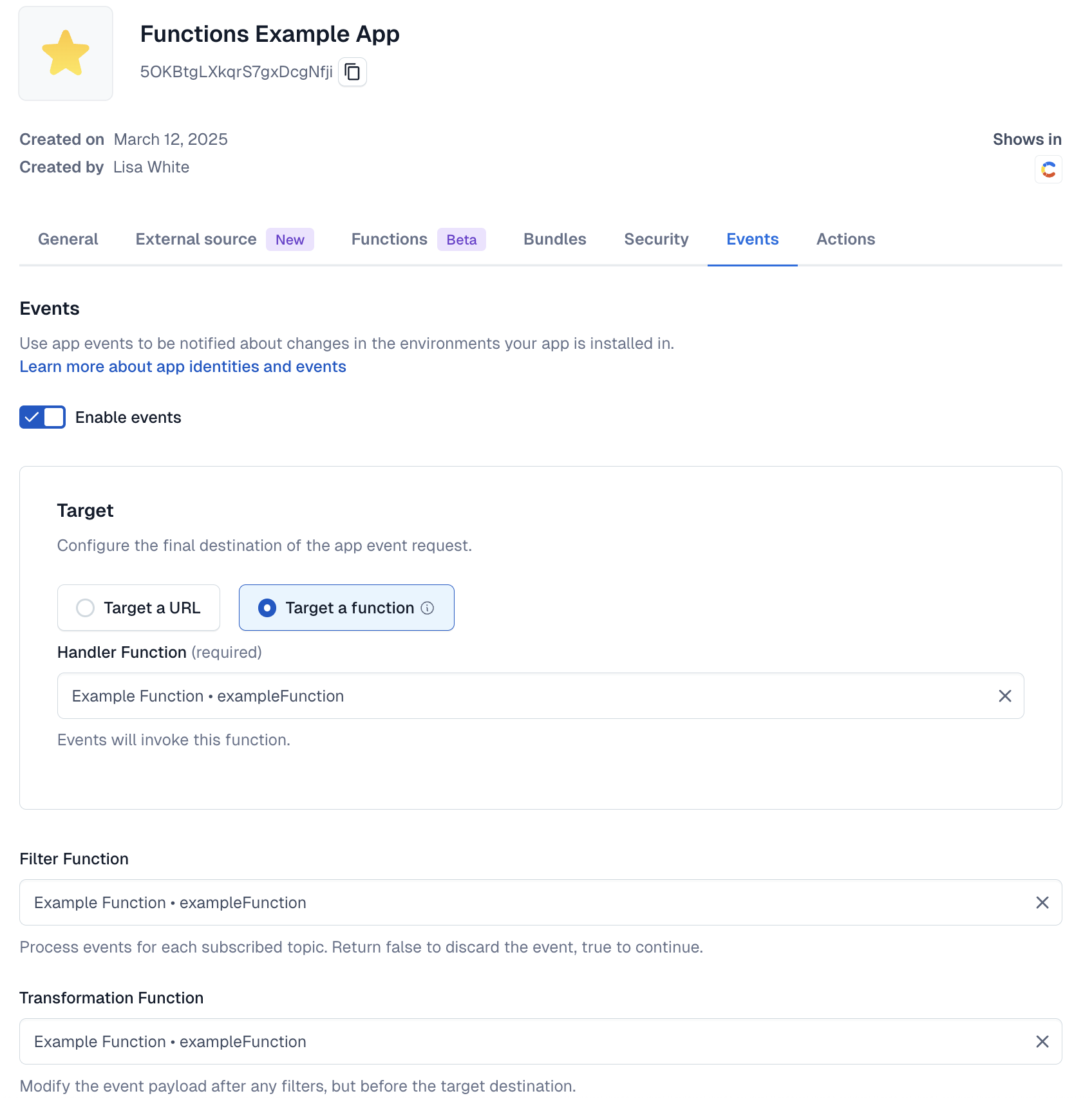Open the Filter Function dropdown
The width and height of the screenshot is (1092, 1098).
515,902
